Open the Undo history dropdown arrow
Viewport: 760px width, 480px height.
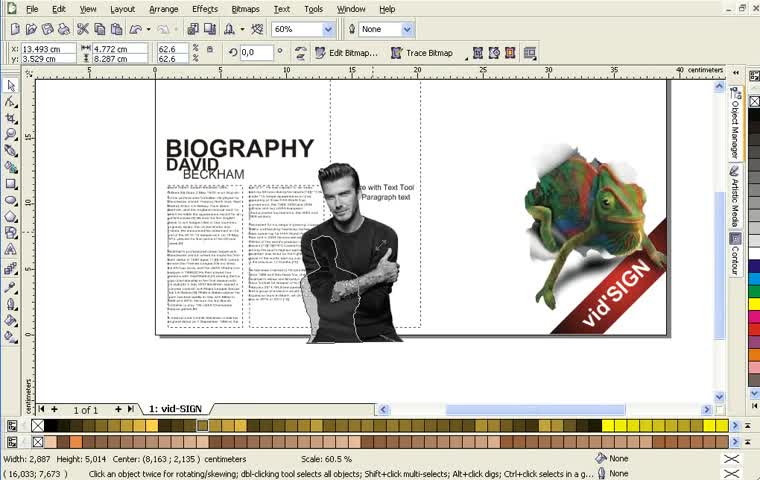[x=148, y=30]
